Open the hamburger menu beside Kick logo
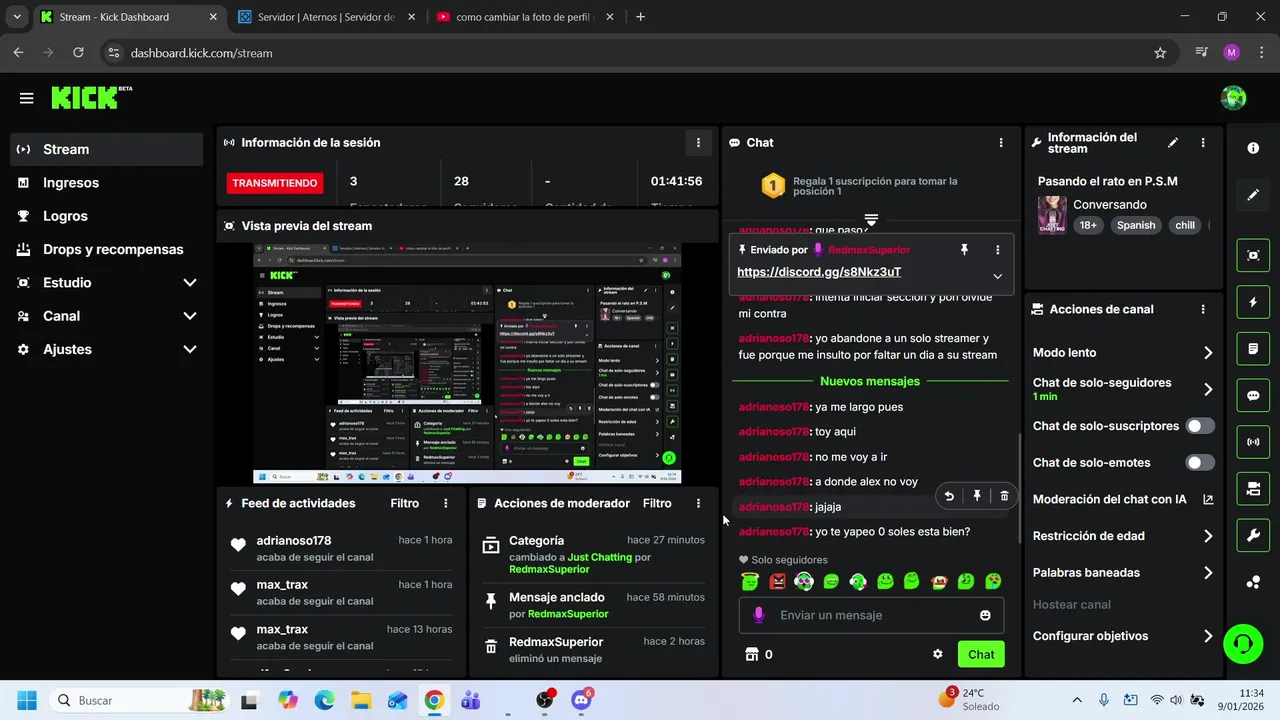1280x720 pixels. (x=26, y=98)
